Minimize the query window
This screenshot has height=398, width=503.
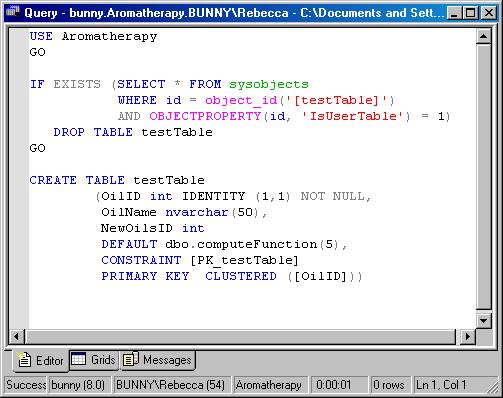pyautogui.click(x=454, y=13)
